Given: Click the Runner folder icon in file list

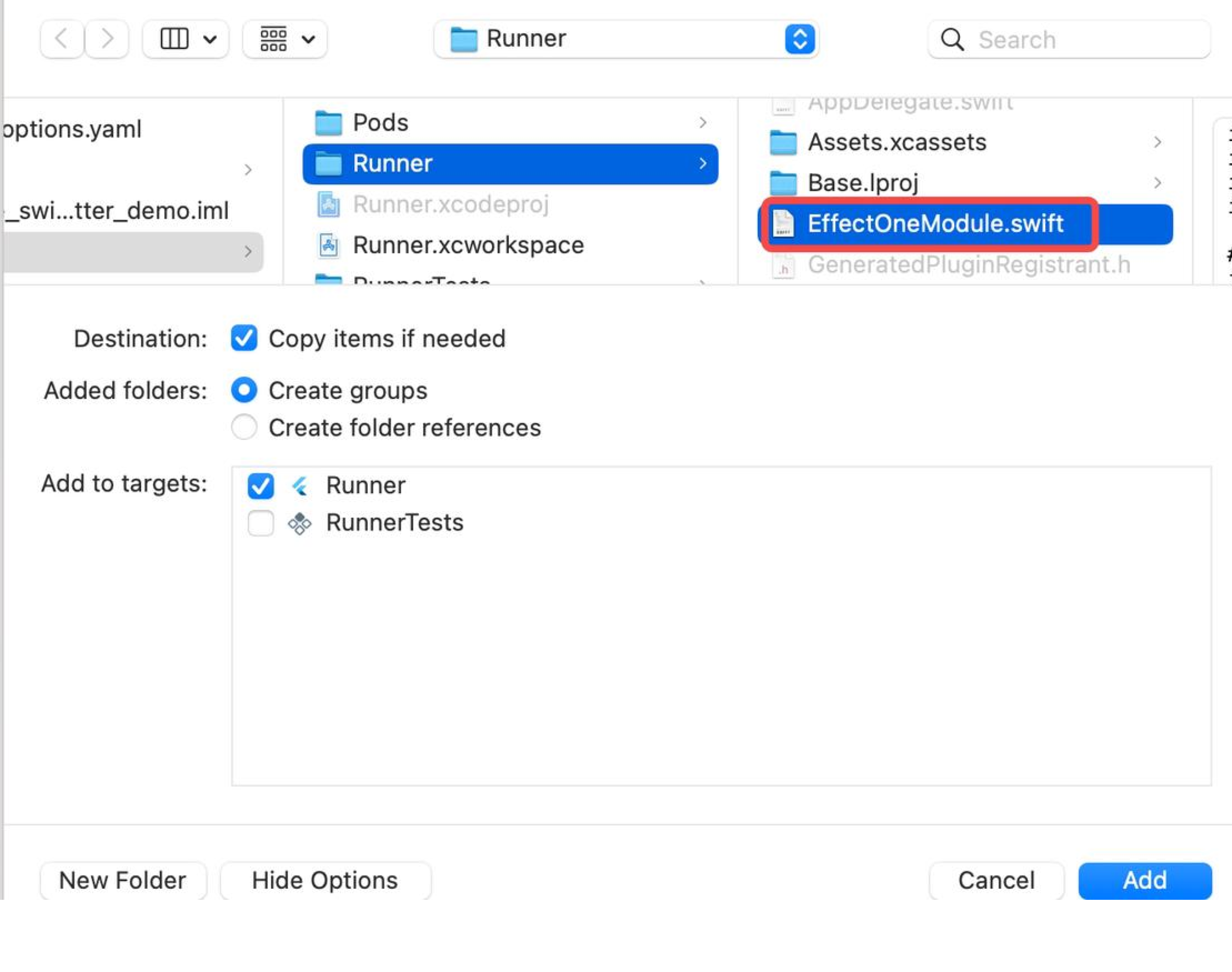Looking at the screenshot, I should 328,164.
